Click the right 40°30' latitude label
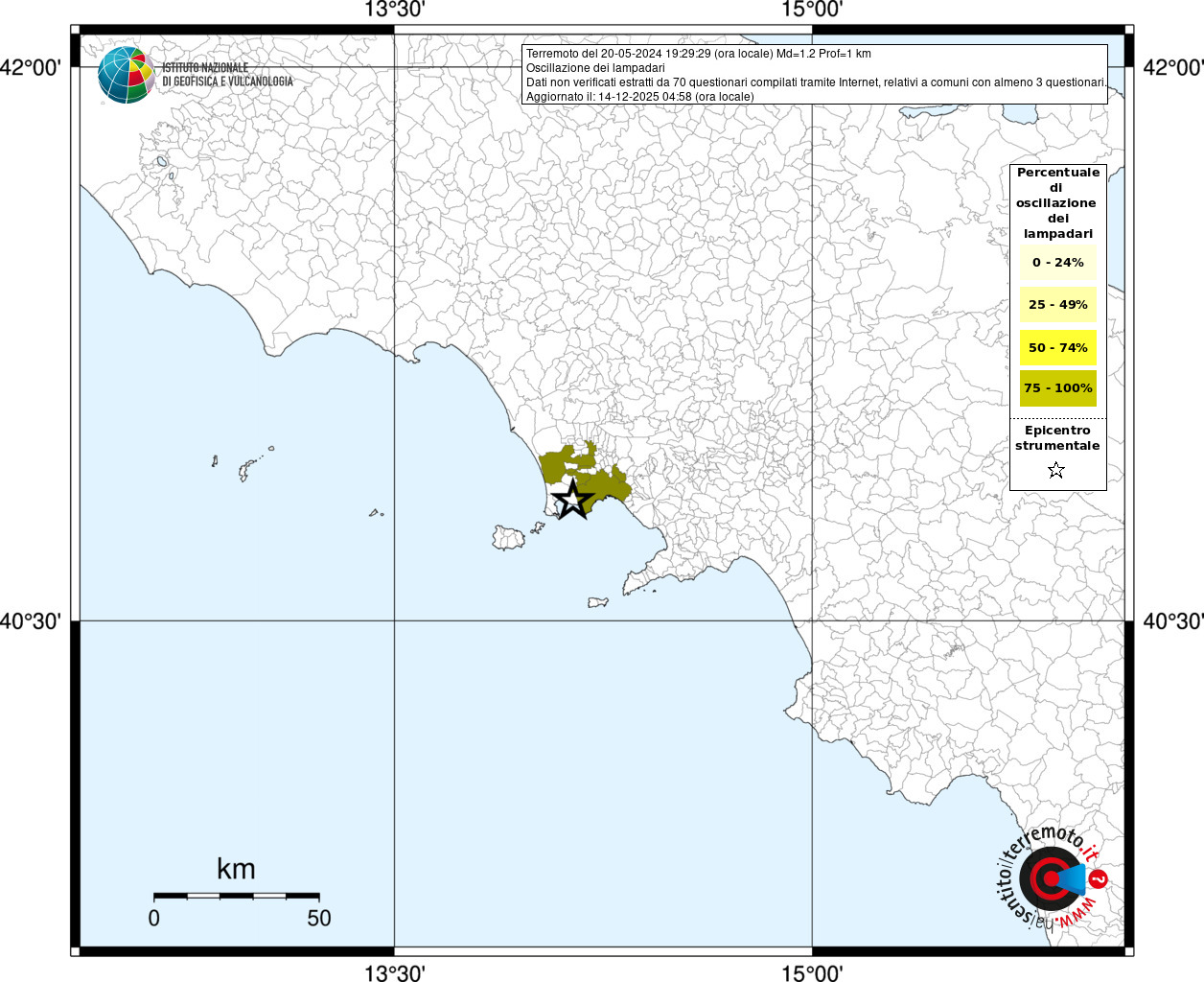The image size is (1204, 982). click(1173, 621)
